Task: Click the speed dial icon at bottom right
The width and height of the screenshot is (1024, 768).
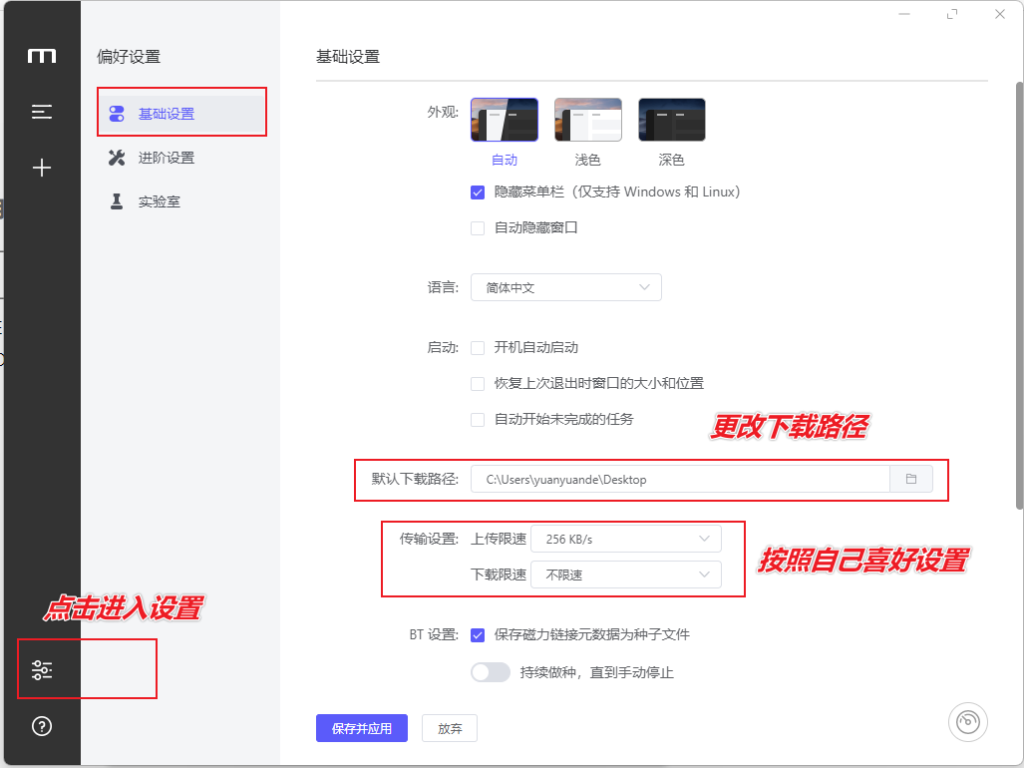Action: (967, 721)
